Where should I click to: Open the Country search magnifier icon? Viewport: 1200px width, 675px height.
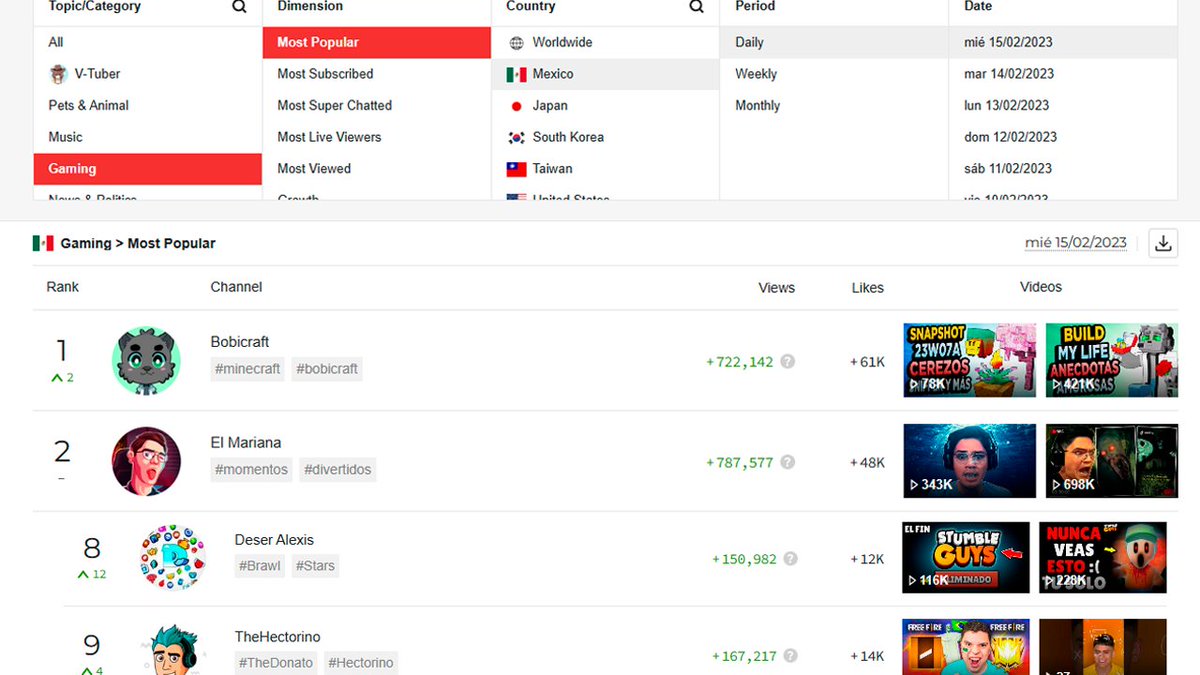(x=696, y=7)
